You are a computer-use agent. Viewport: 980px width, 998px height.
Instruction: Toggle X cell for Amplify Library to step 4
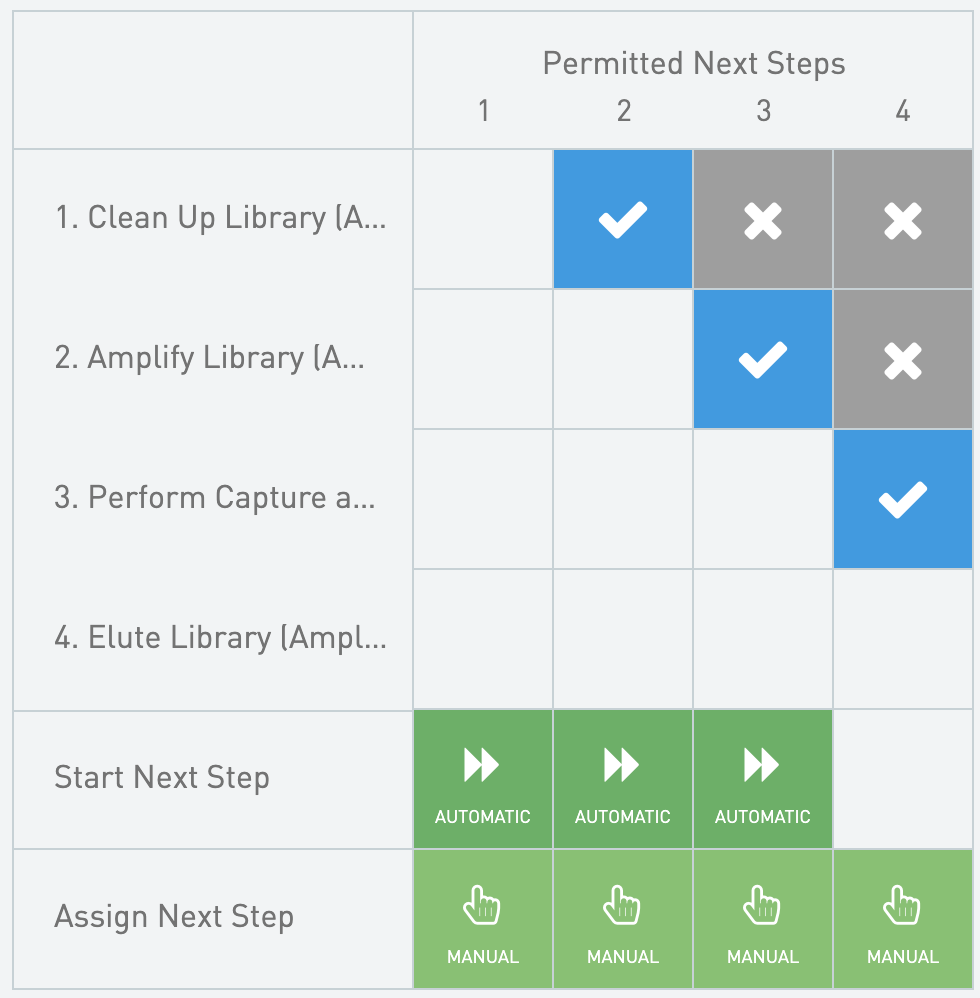coord(902,359)
